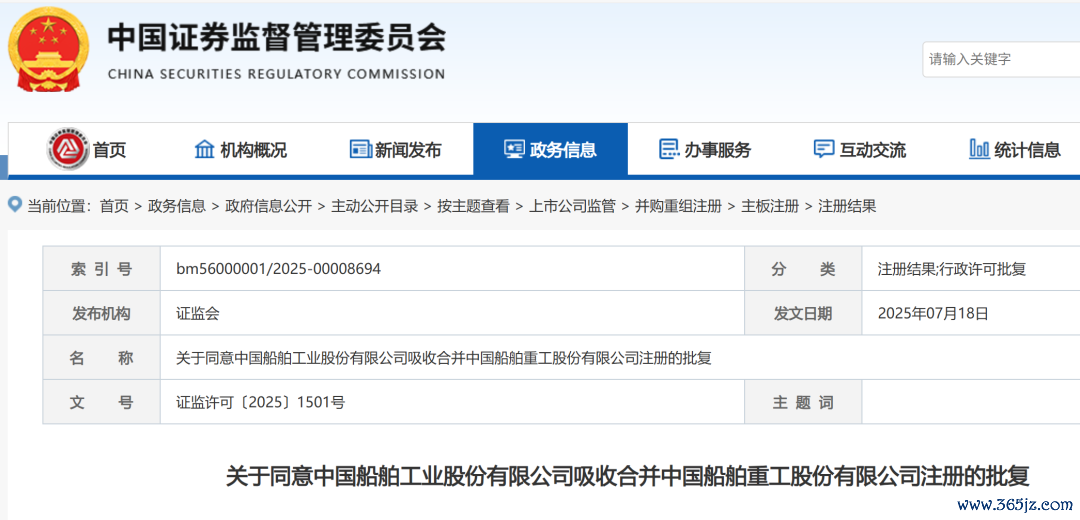The image size is (1080, 520).
Task: Go to 按主题查看 in the breadcrumb
Action: click(473, 205)
